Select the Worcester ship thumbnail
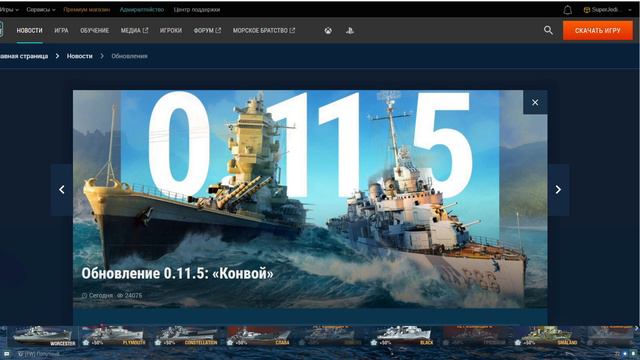This screenshot has width=640, height=360. pos(43,336)
